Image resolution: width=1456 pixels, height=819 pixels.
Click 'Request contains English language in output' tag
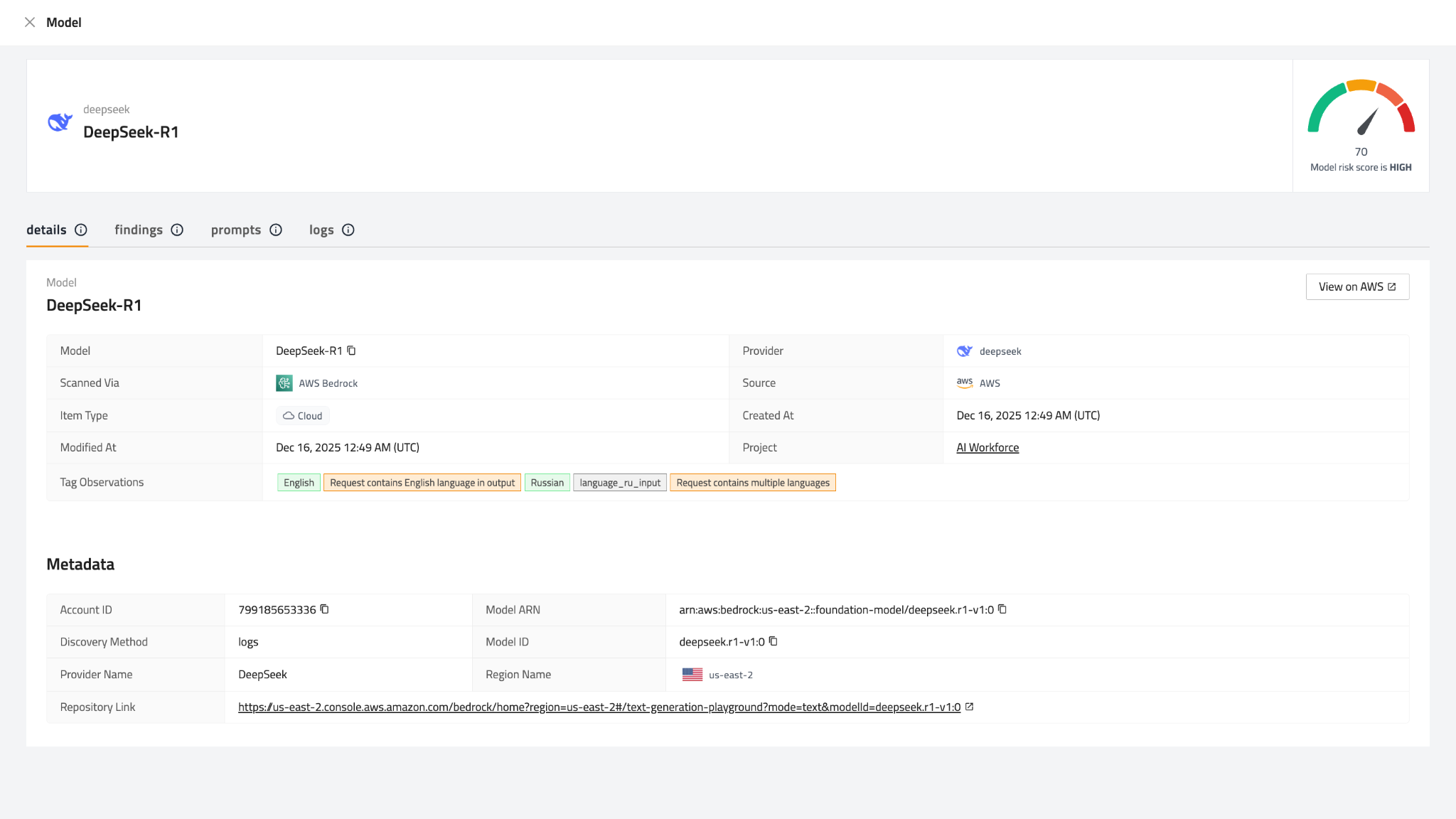[x=422, y=483]
